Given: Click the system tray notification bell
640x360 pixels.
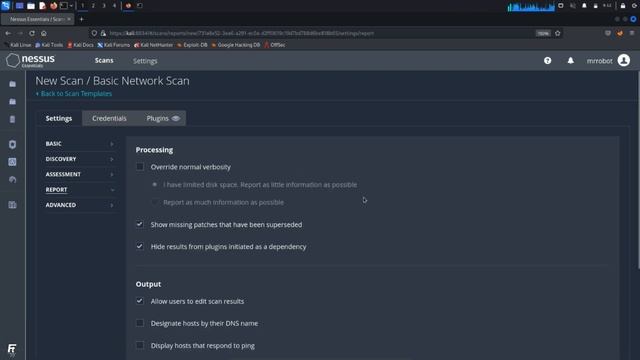Looking at the screenshot, I should click(x=584, y=6).
